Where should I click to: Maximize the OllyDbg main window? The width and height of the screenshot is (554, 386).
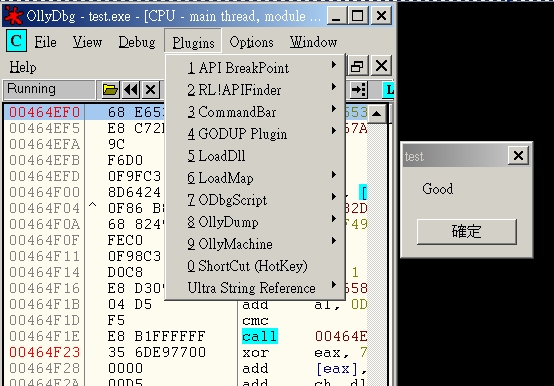358,16
